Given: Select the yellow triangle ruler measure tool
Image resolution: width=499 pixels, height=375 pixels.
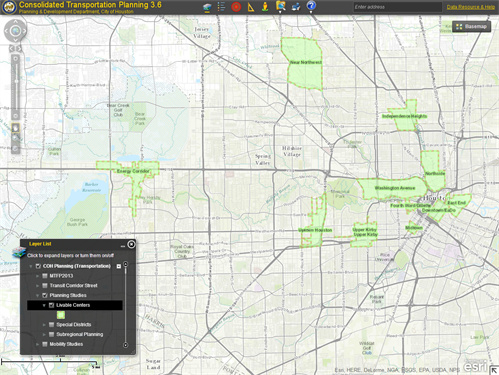Looking at the screenshot, I should point(251,7).
